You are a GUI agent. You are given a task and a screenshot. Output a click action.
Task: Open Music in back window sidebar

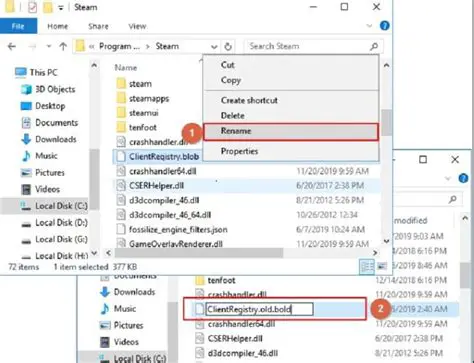[125, 309]
